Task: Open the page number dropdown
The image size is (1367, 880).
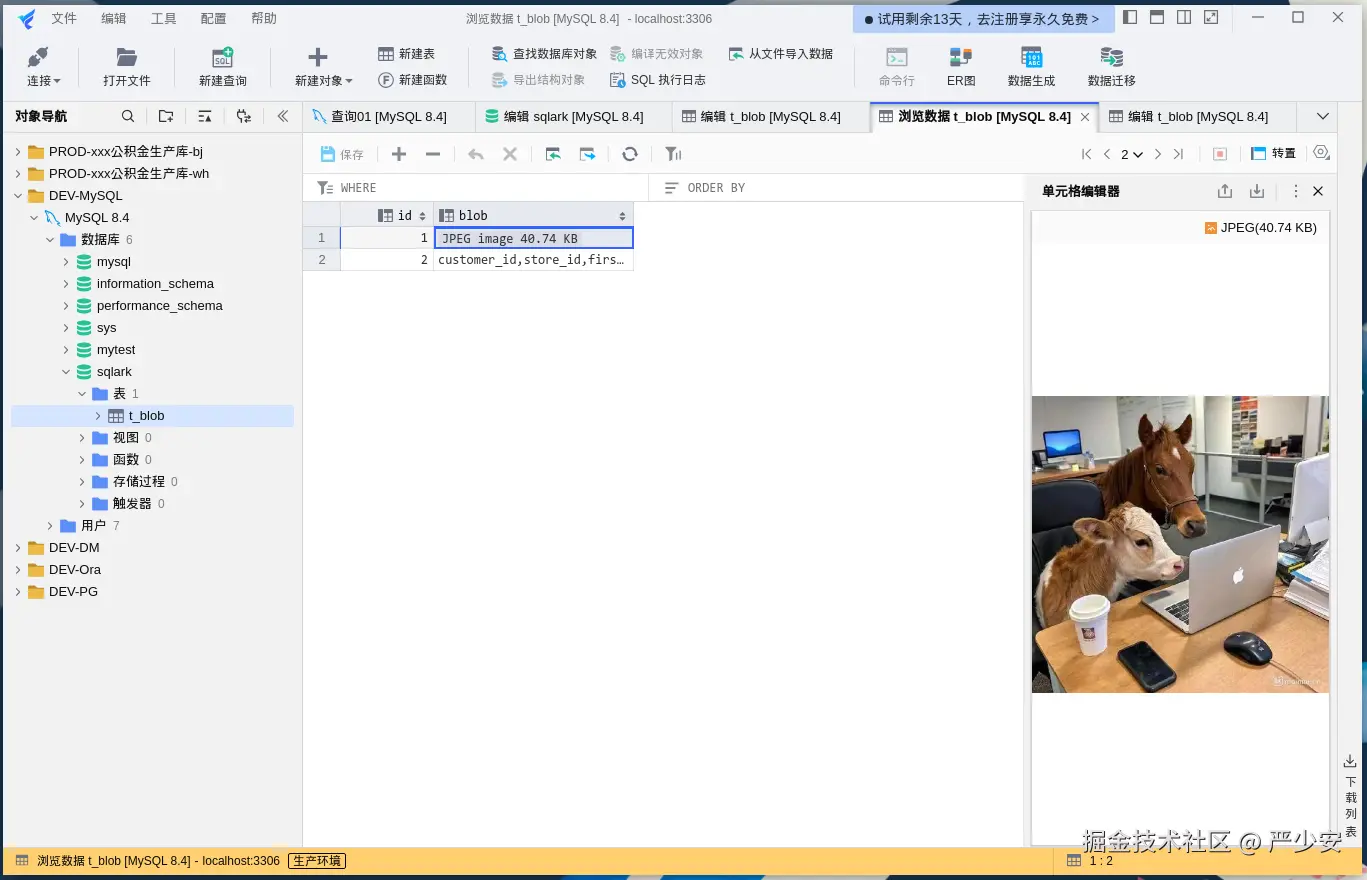Action: click(x=1132, y=154)
